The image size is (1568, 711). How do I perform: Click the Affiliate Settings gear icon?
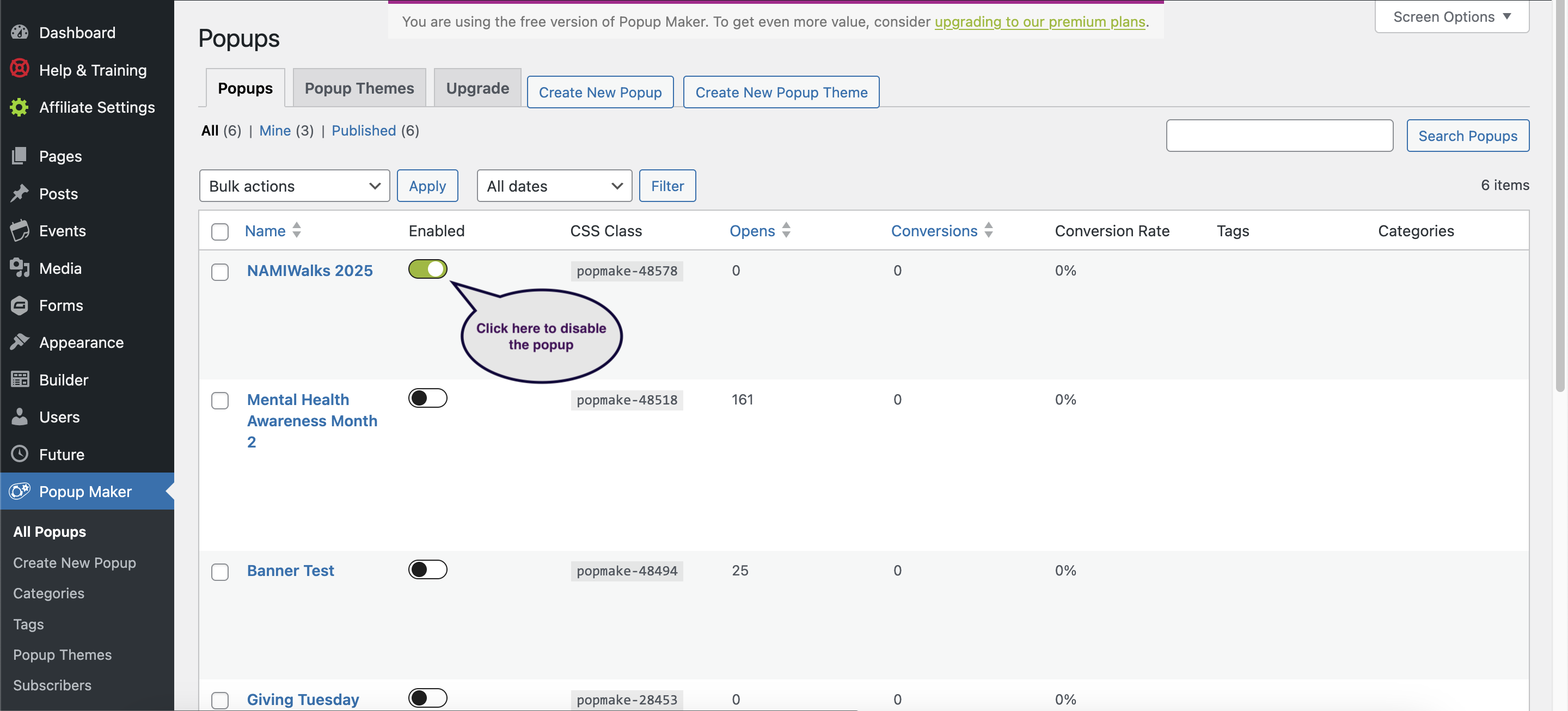(x=20, y=107)
